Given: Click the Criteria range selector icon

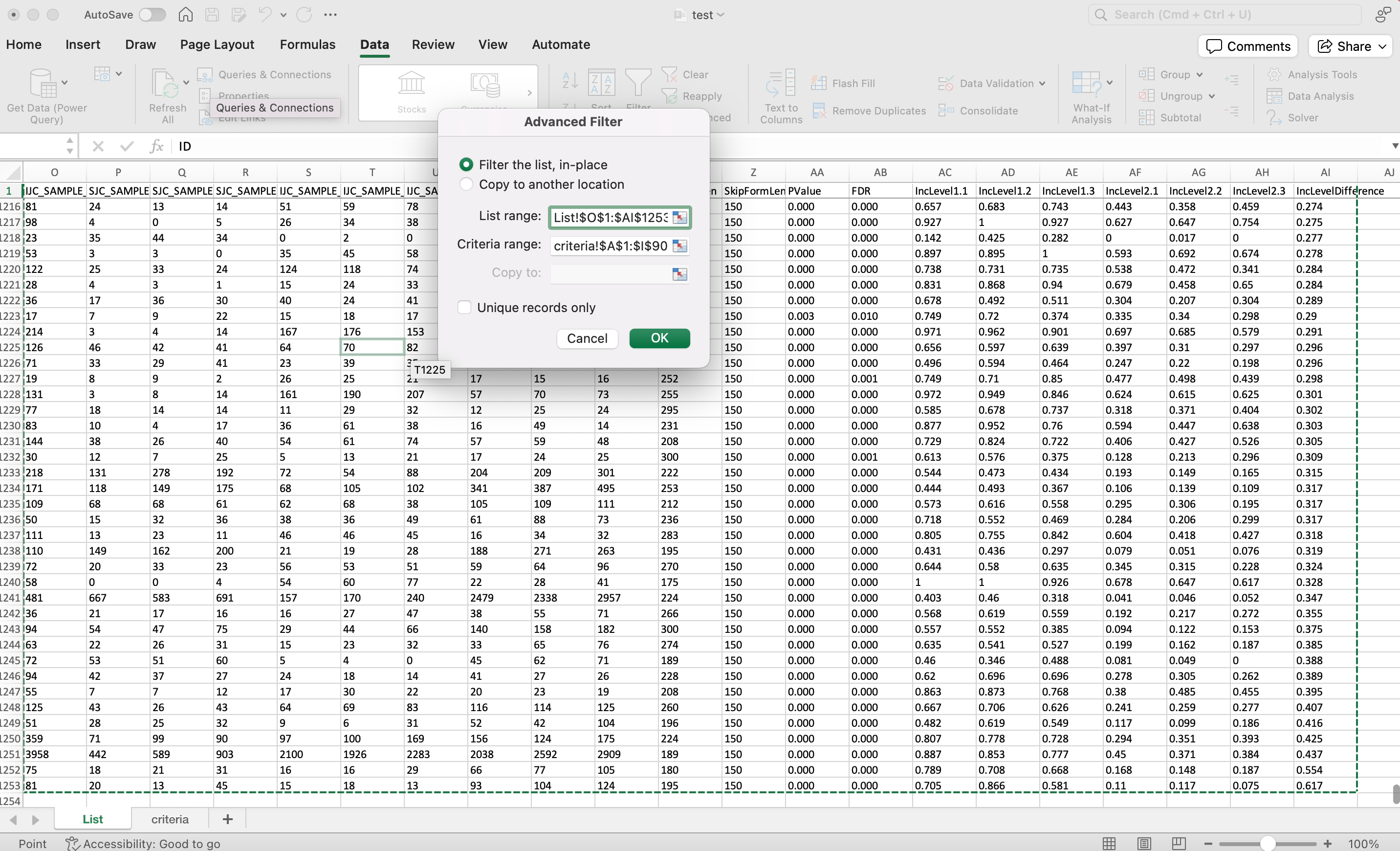Looking at the screenshot, I should point(679,246).
